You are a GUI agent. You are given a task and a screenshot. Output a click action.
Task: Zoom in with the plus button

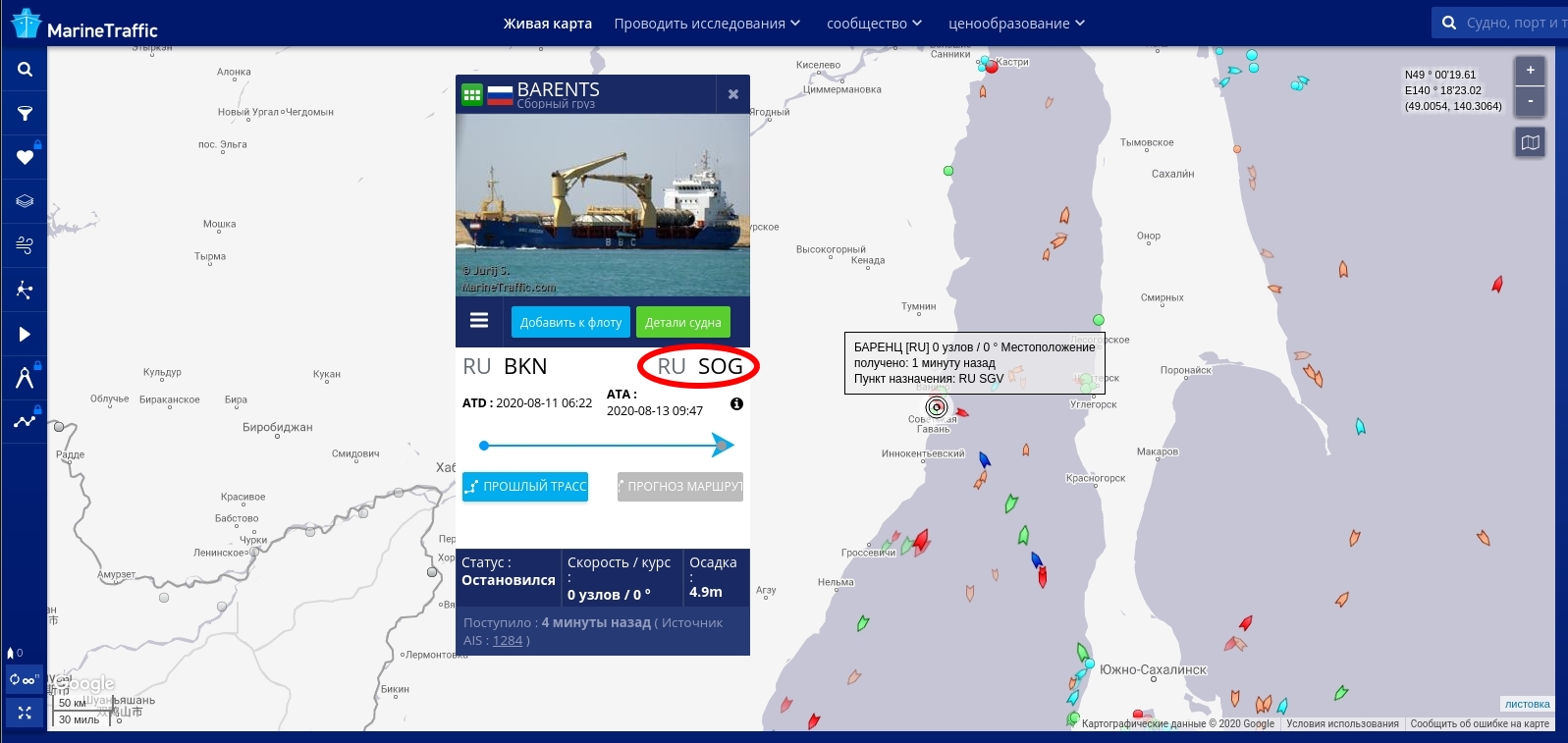pyautogui.click(x=1530, y=71)
